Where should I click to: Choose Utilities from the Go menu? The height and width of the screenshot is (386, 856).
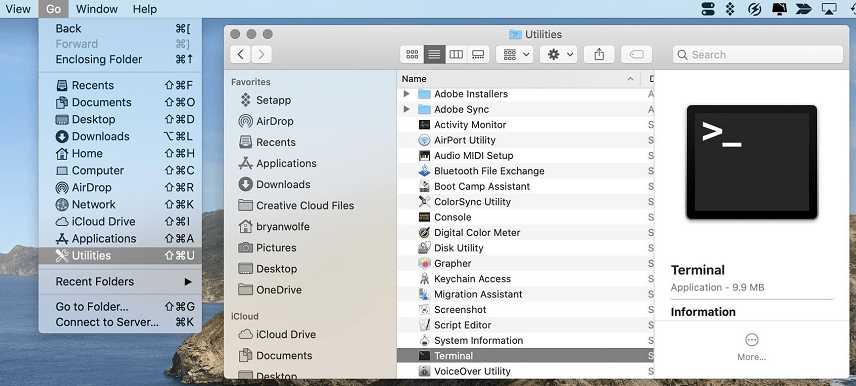[x=120, y=256]
